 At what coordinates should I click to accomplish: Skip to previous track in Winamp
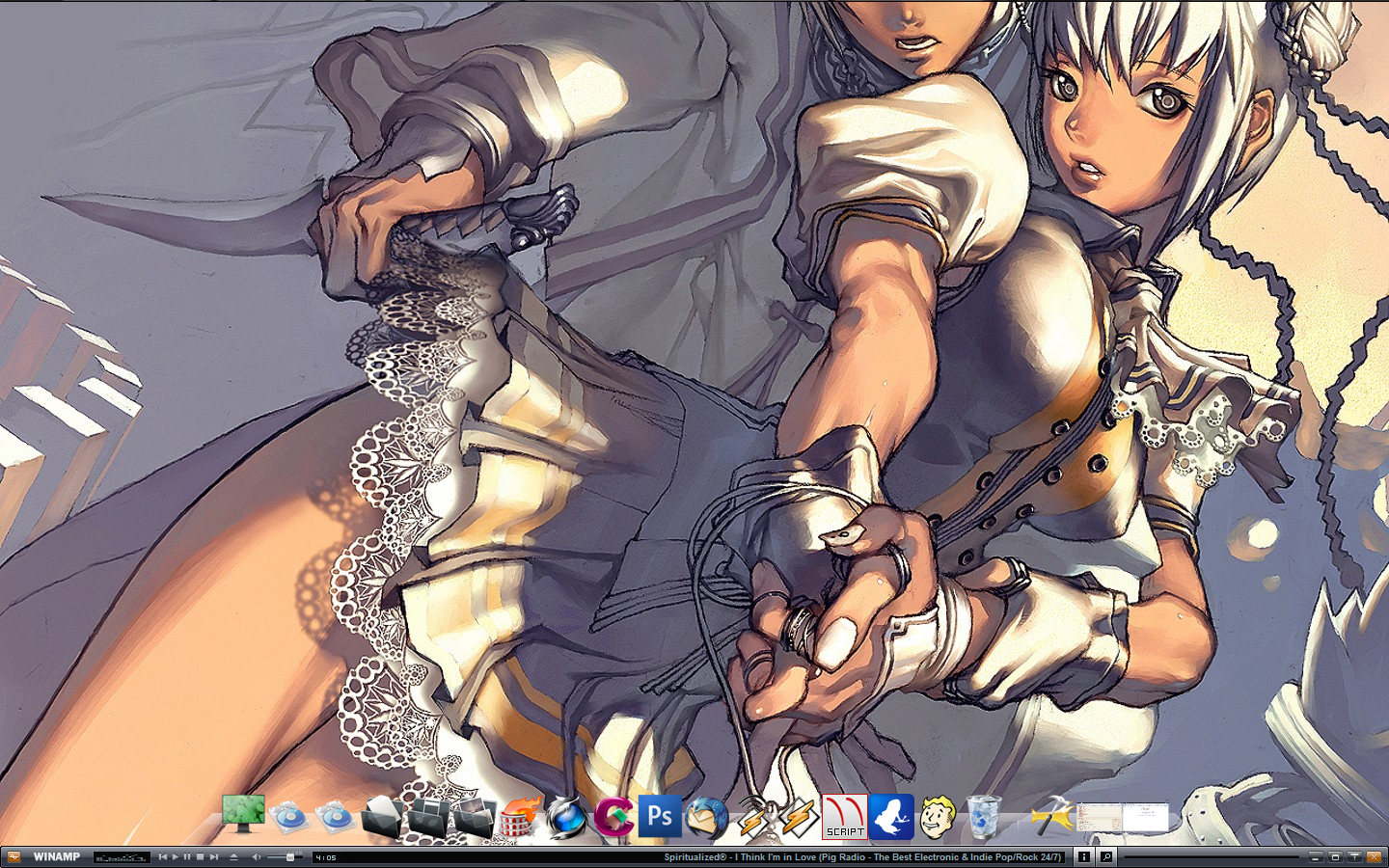tap(163, 856)
